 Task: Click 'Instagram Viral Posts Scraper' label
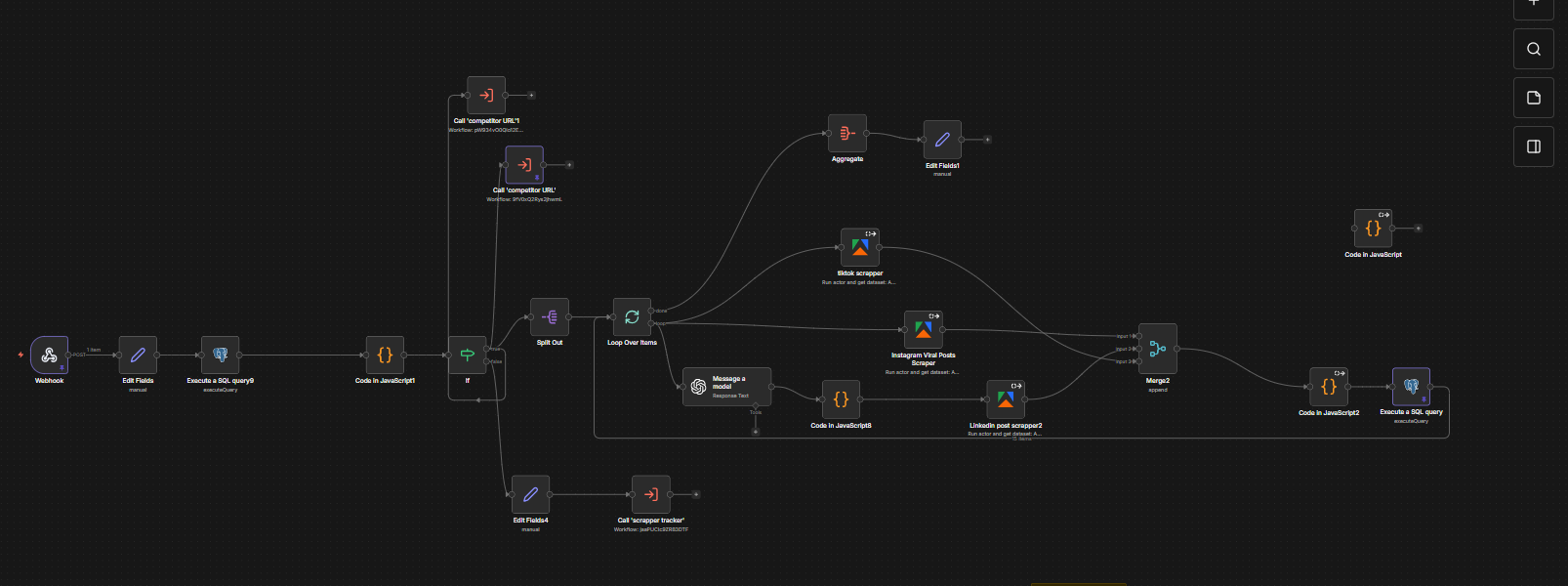tap(924, 358)
